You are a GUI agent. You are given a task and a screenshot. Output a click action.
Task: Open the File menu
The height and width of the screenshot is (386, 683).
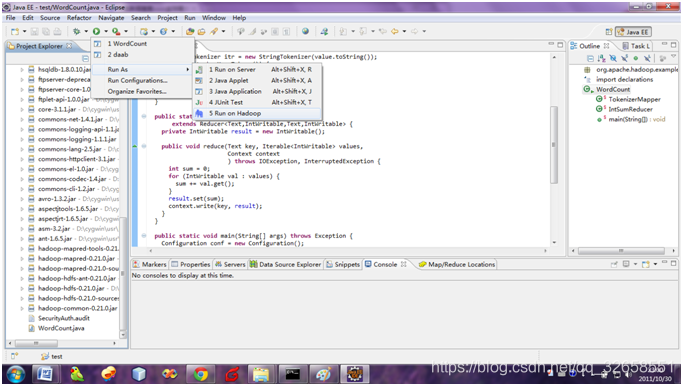tap(10, 18)
